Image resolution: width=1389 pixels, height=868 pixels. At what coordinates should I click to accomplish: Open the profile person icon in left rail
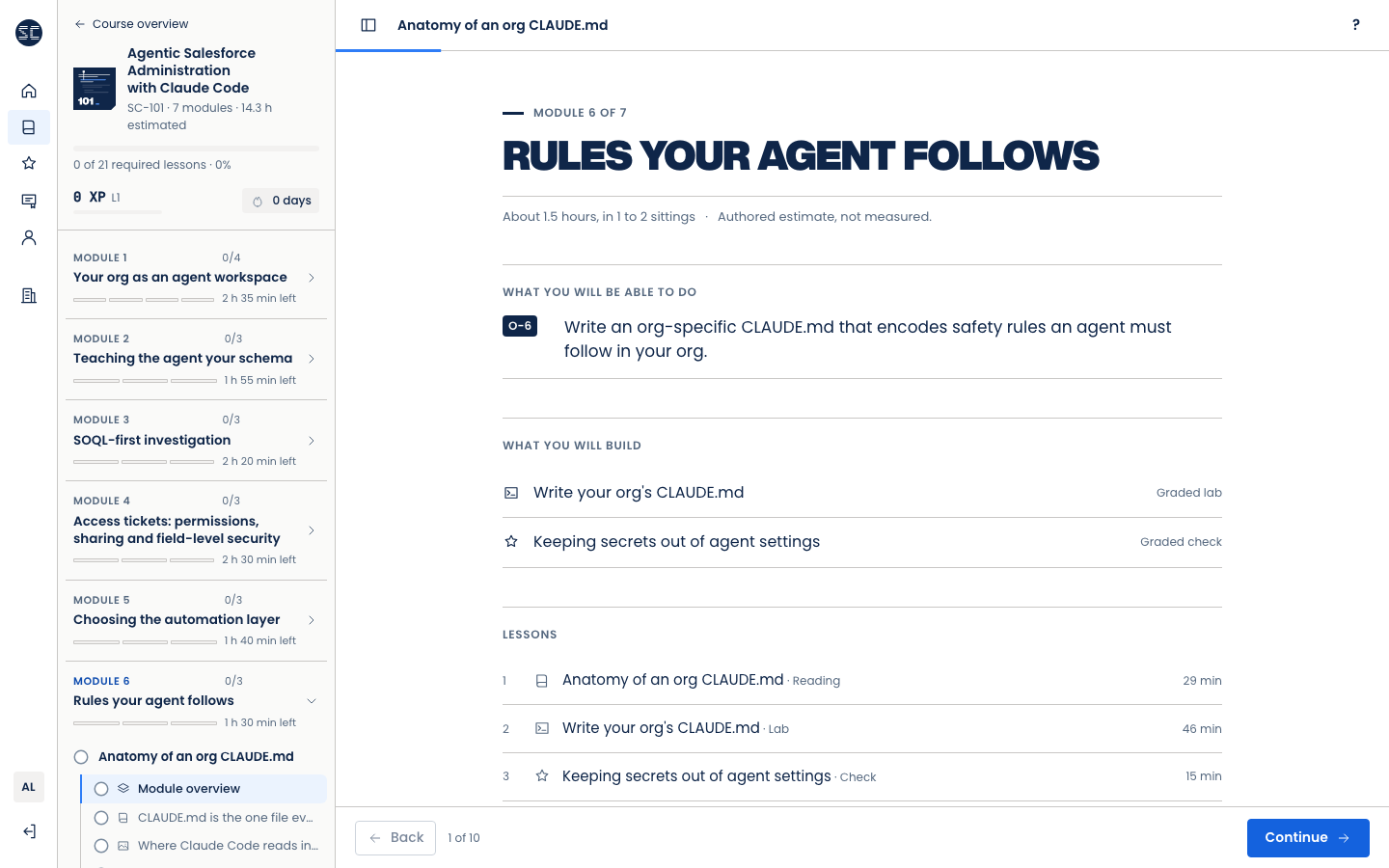(x=29, y=237)
